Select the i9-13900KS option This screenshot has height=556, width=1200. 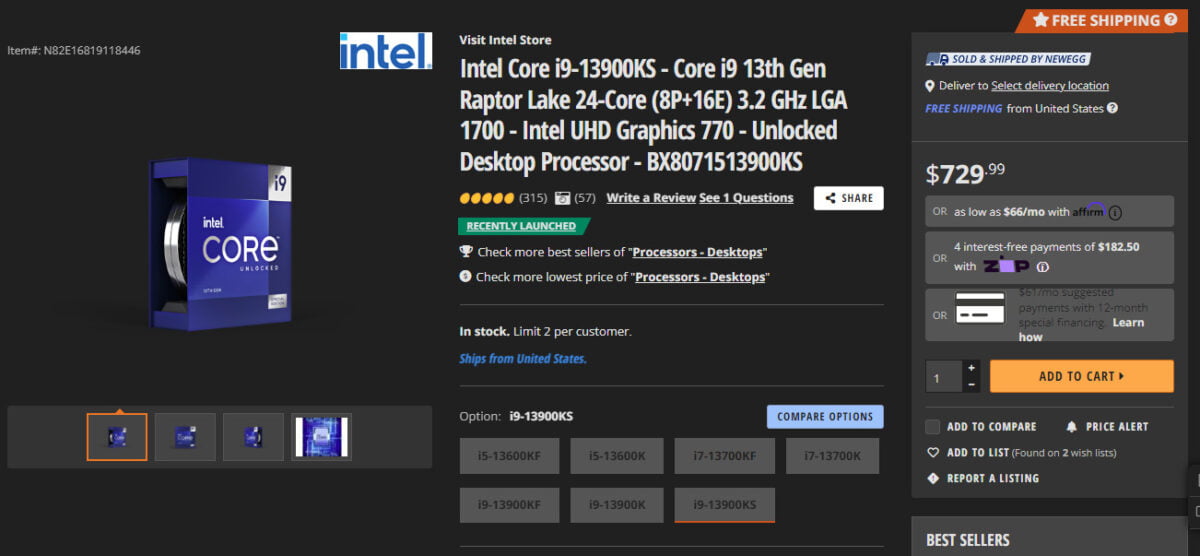(x=724, y=505)
